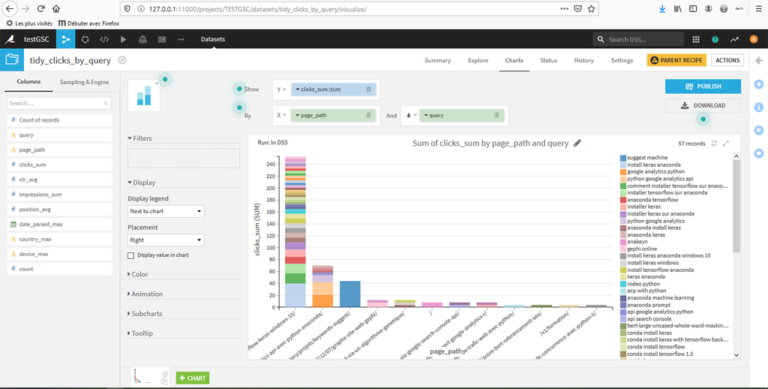Viewport: 768px width, 389px height.
Task: Open the Sampling & Engine tab
Action: coord(84,82)
